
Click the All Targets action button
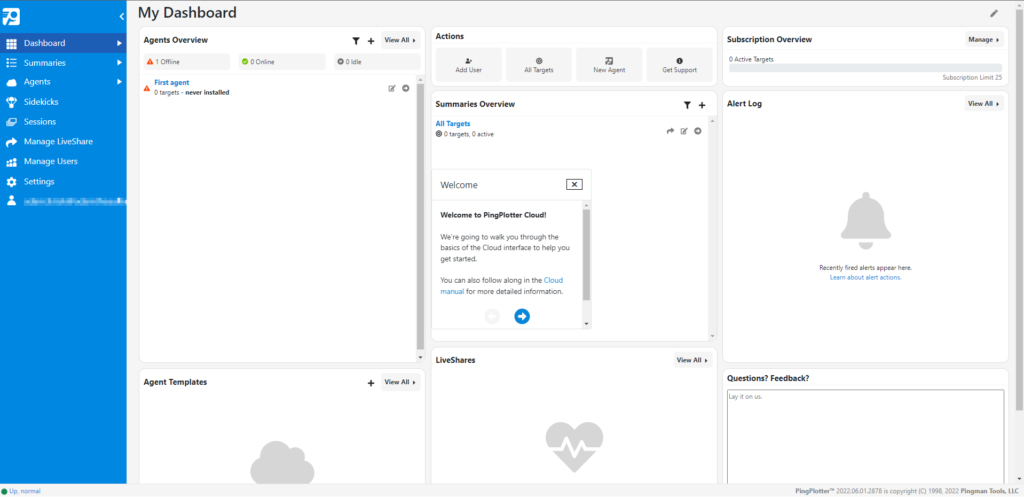pyautogui.click(x=539, y=65)
